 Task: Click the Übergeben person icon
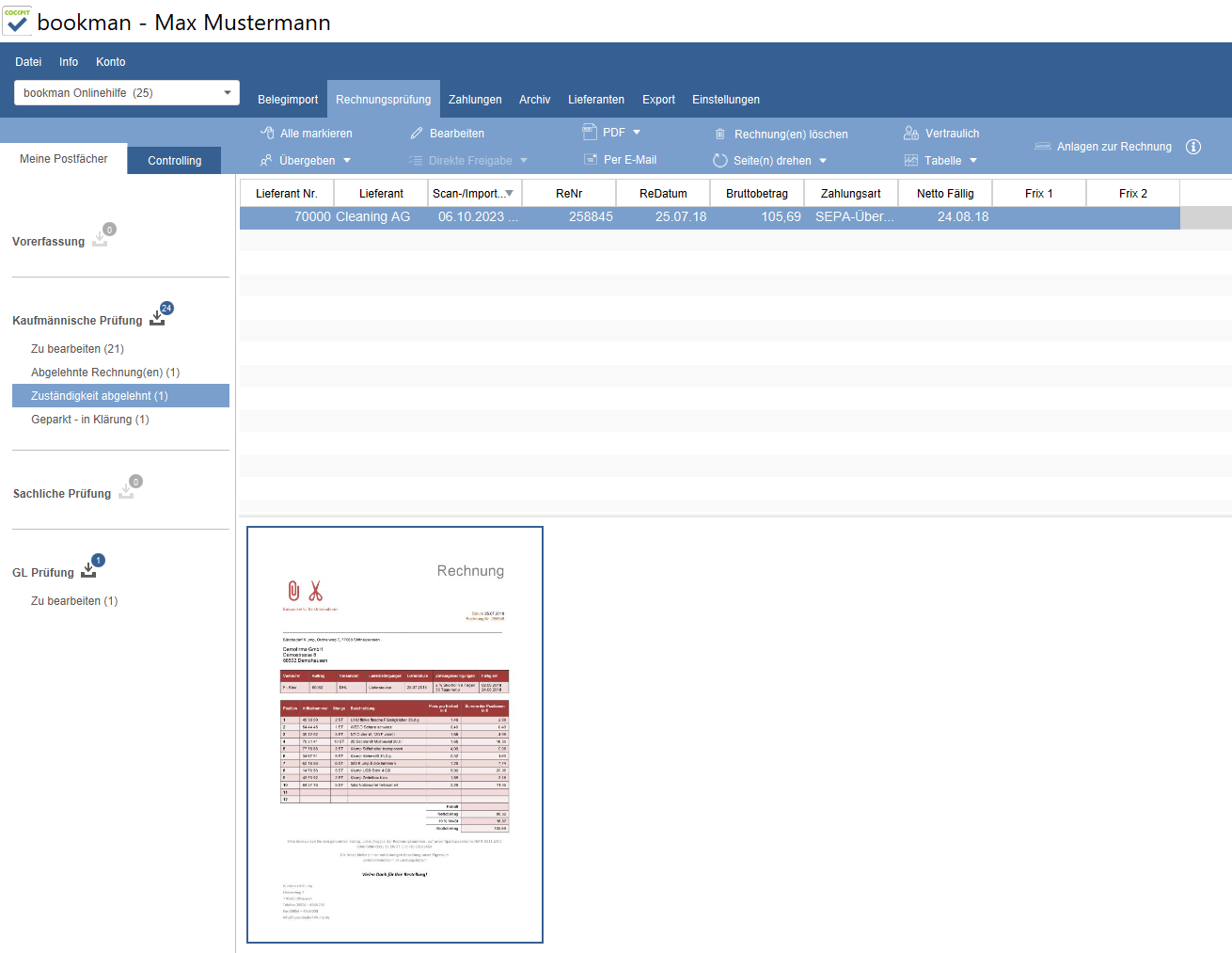point(266,161)
